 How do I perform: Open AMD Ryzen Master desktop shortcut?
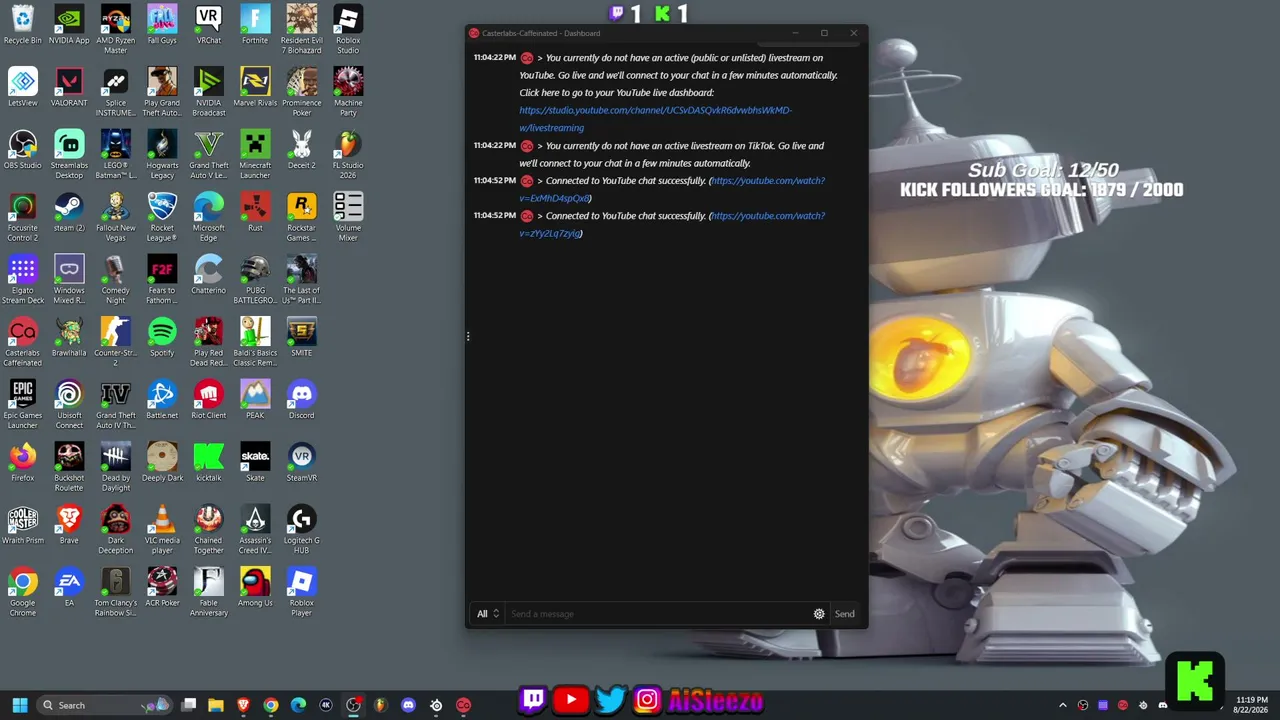(x=115, y=30)
